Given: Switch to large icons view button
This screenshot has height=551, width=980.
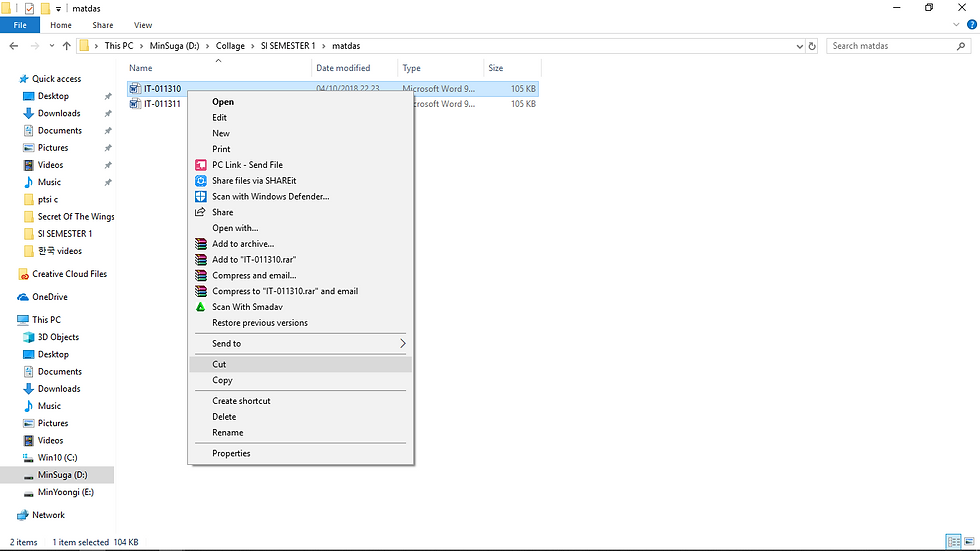Looking at the screenshot, I should point(969,542).
